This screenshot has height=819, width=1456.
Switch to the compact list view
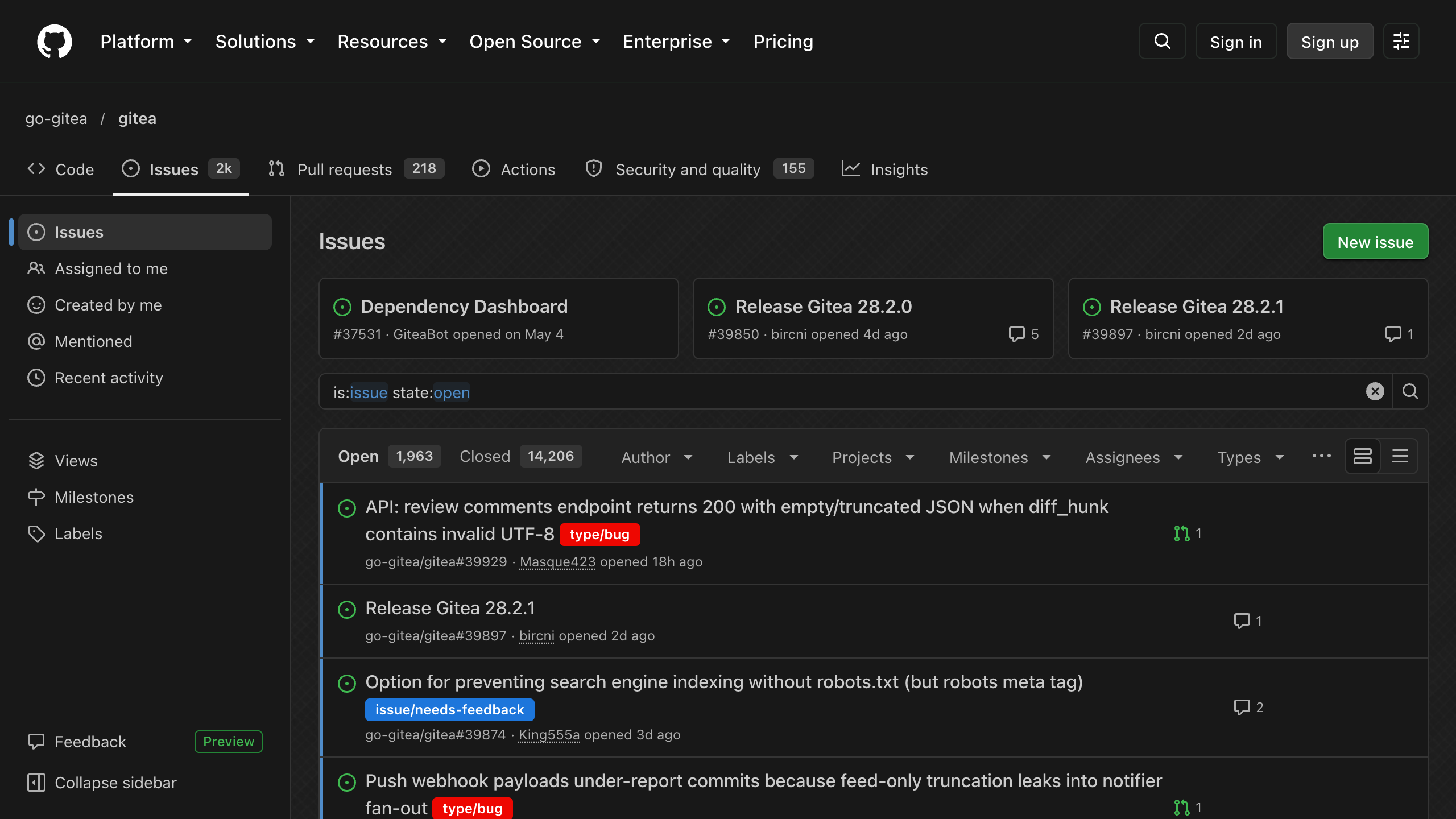click(x=1400, y=456)
